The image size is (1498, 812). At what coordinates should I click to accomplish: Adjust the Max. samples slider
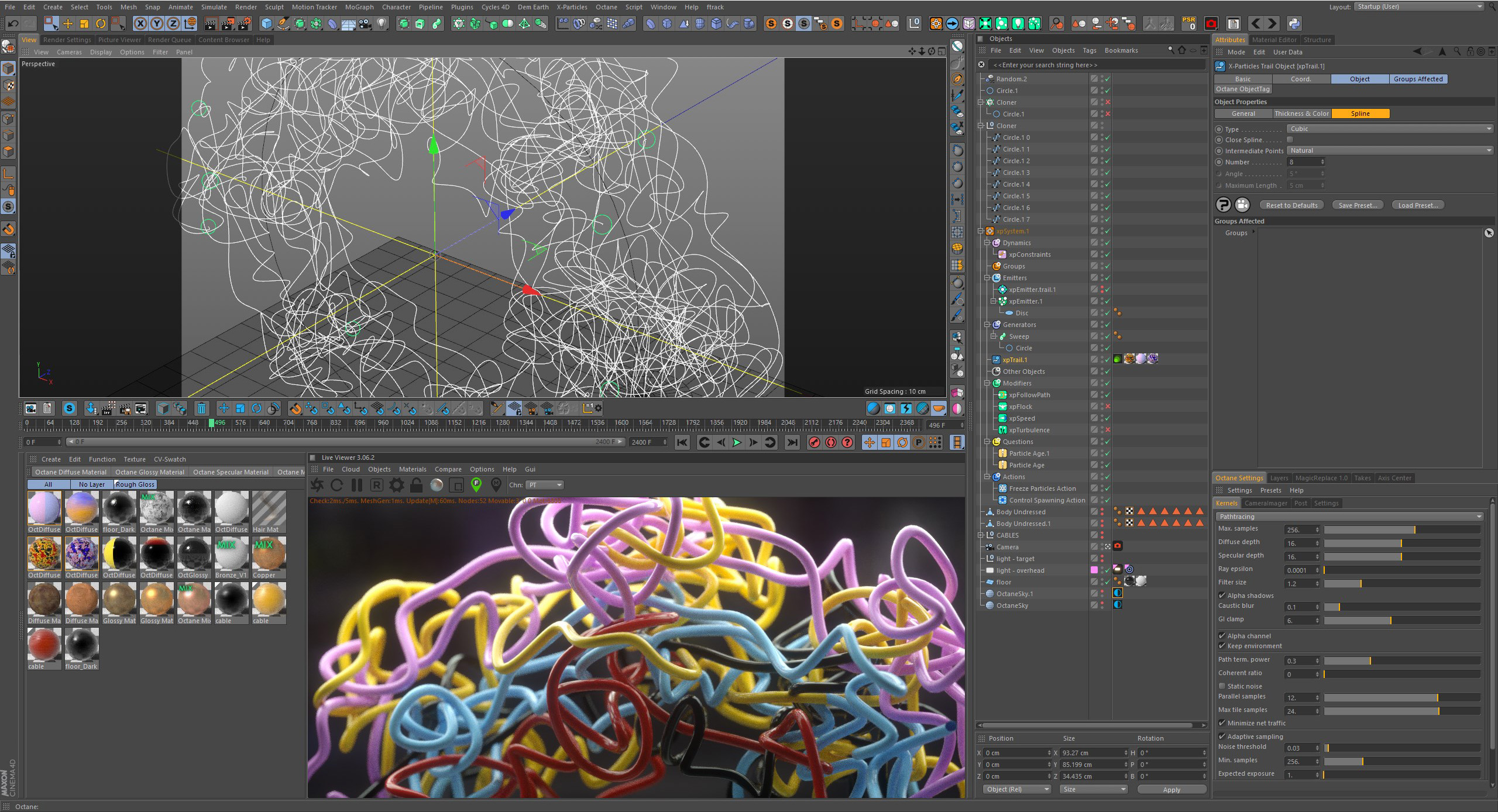pyautogui.click(x=1402, y=530)
